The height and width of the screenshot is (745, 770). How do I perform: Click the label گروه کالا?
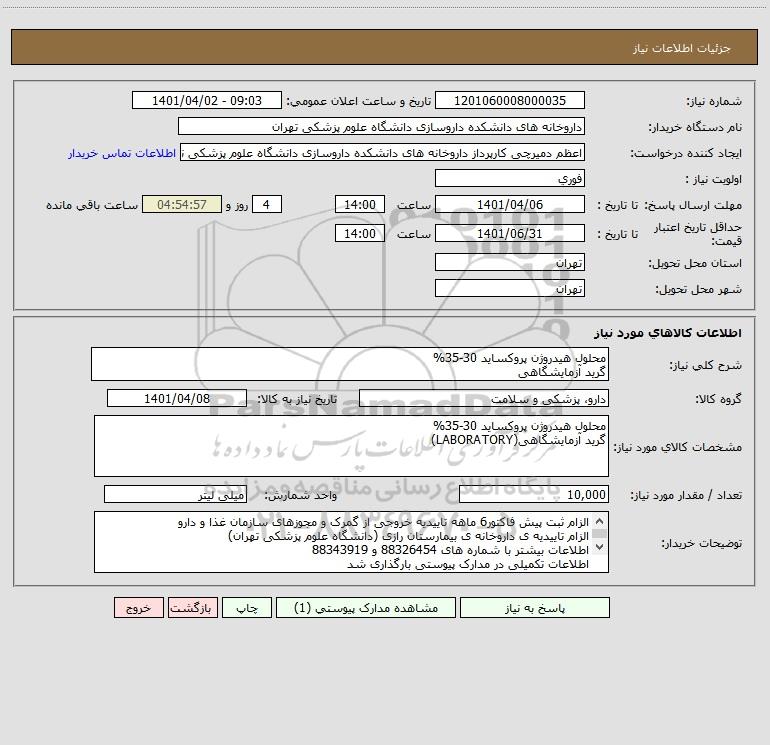719,399
